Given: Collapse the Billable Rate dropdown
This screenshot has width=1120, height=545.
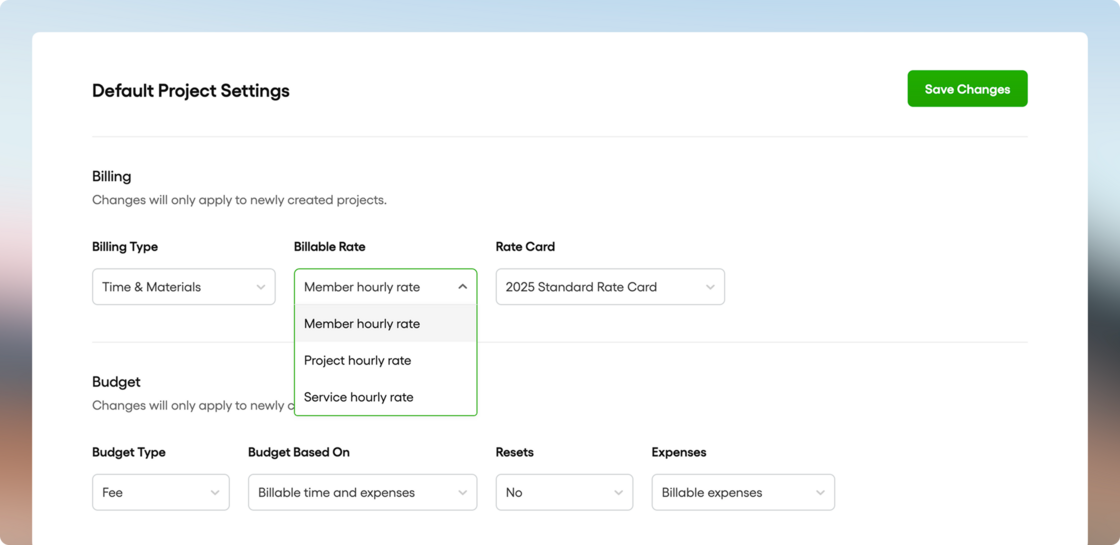Looking at the screenshot, I should click(x=385, y=286).
